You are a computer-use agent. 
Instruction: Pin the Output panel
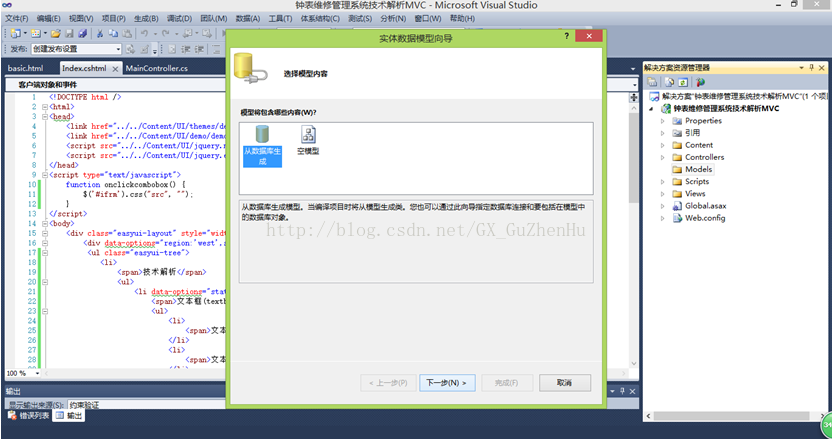coord(622,391)
